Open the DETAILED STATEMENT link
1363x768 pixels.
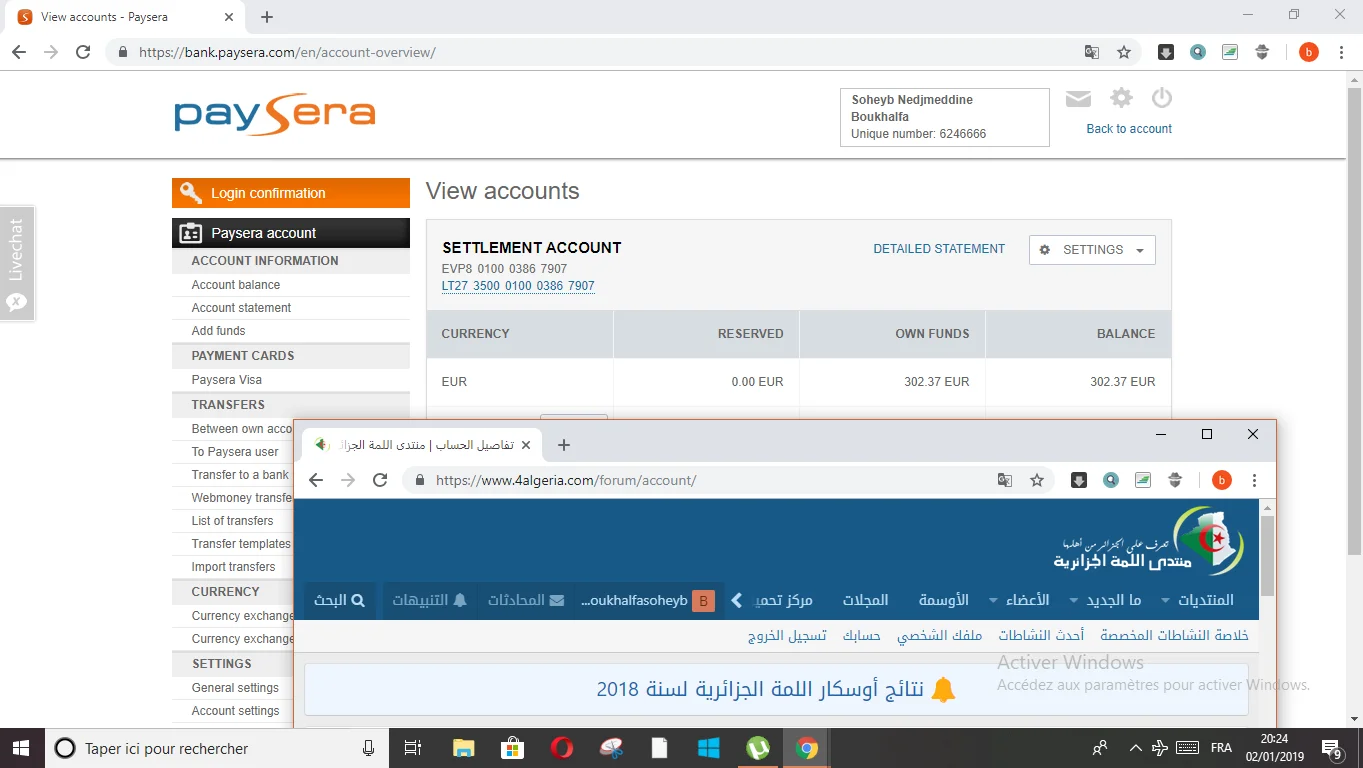(939, 249)
